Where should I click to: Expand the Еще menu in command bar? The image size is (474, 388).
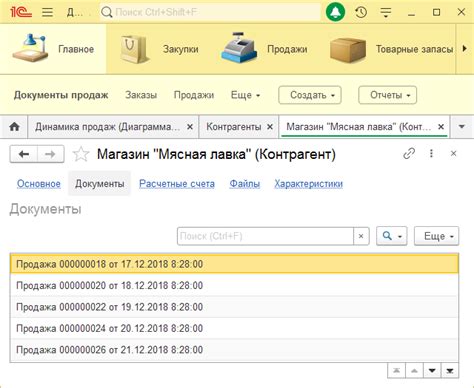245,95
